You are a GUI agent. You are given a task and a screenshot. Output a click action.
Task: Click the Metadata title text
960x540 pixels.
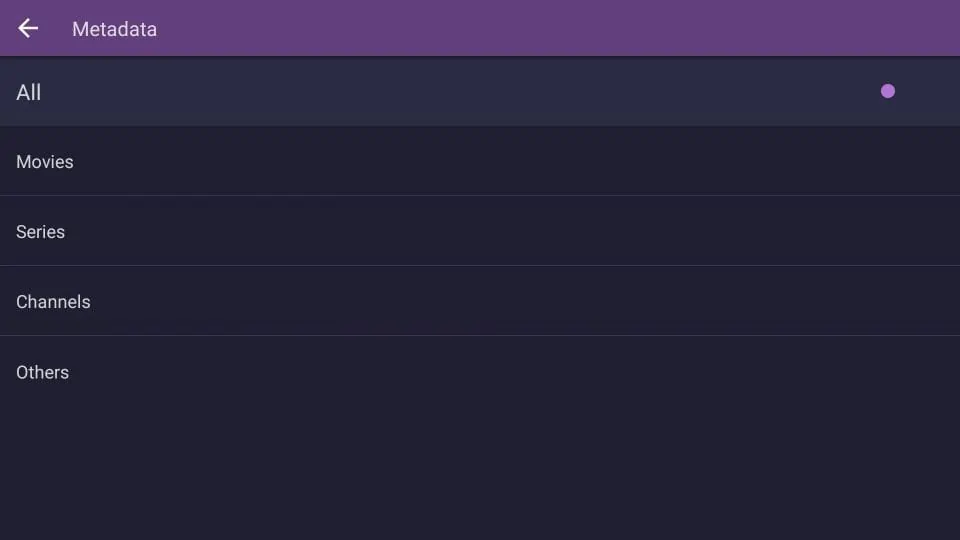114,29
